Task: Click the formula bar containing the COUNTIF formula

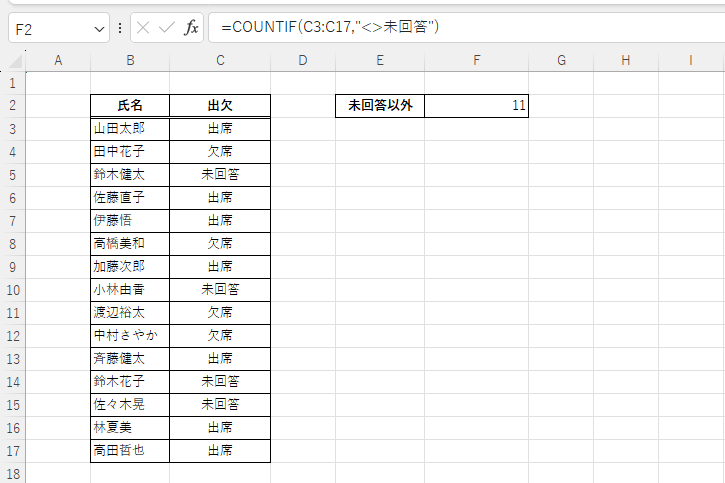Action: click(x=467, y=27)
